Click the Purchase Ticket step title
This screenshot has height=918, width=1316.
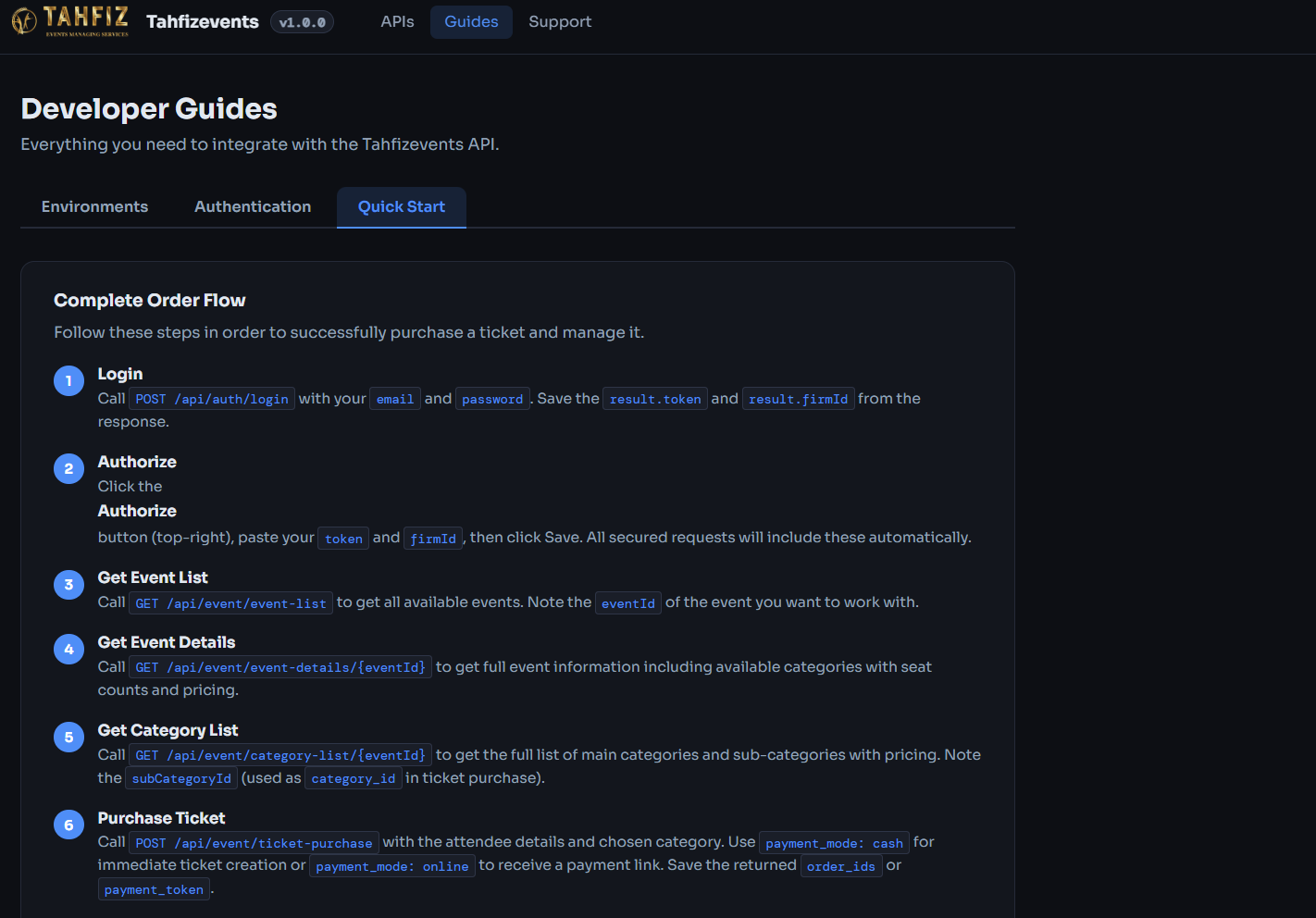[x=161, y=818]
